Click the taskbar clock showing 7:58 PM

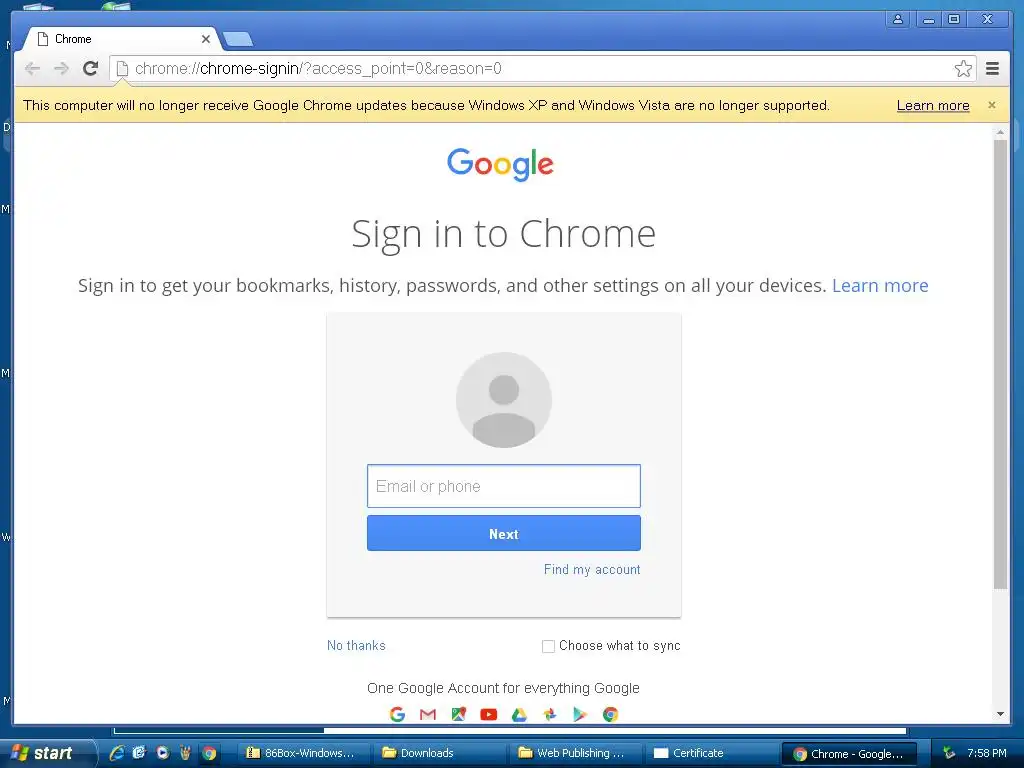(x=987, y=753)
